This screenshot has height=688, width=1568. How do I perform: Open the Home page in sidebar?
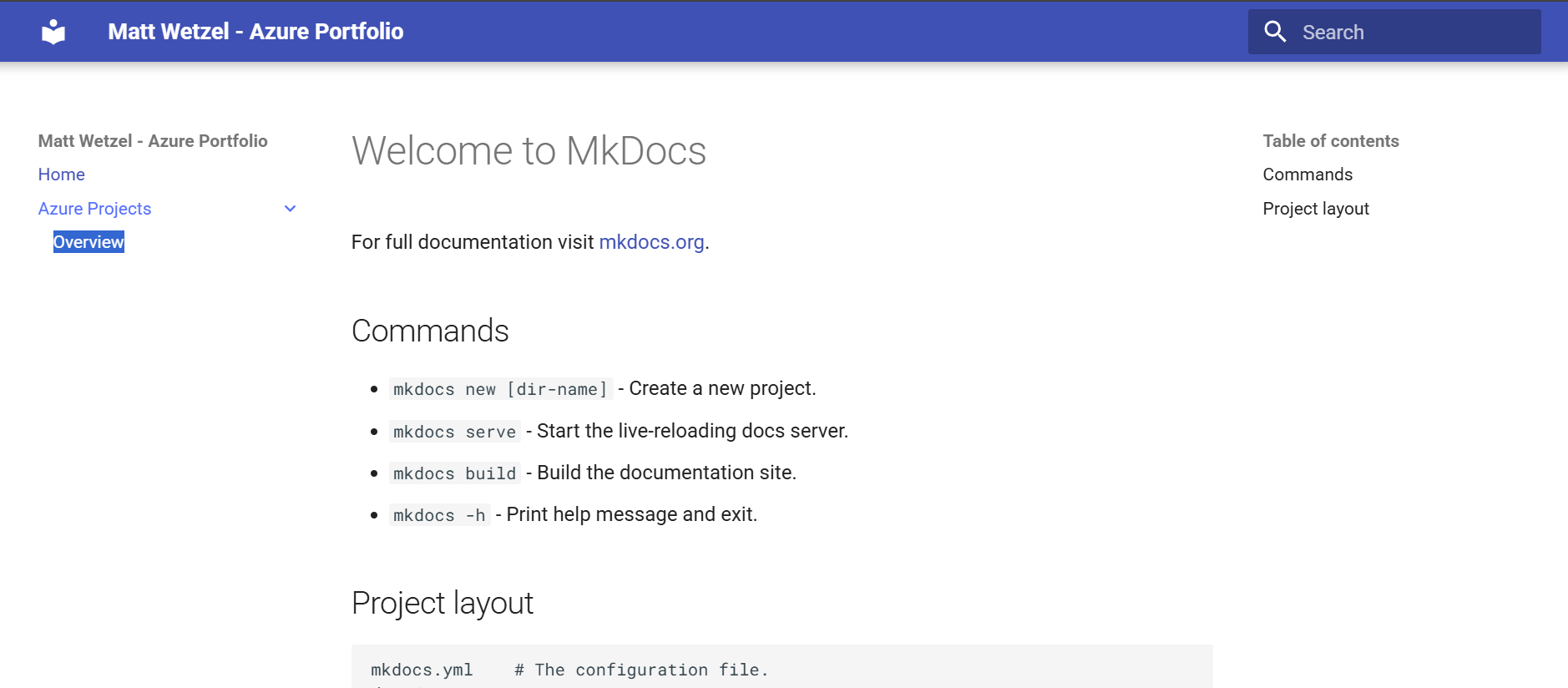tap(62, 175)
